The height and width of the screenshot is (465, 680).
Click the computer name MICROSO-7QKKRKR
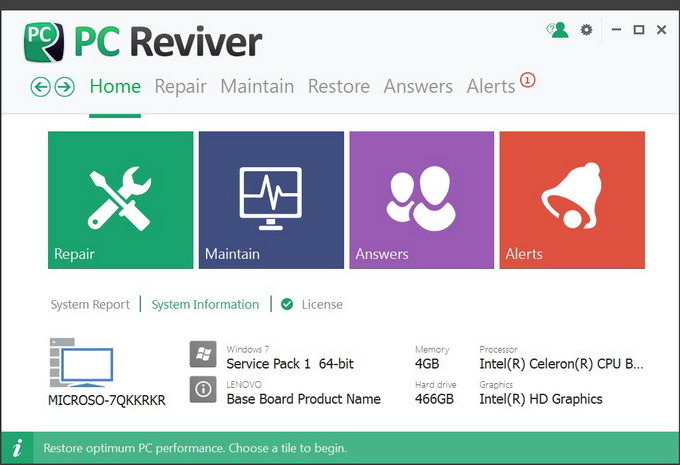coord(107,400)
